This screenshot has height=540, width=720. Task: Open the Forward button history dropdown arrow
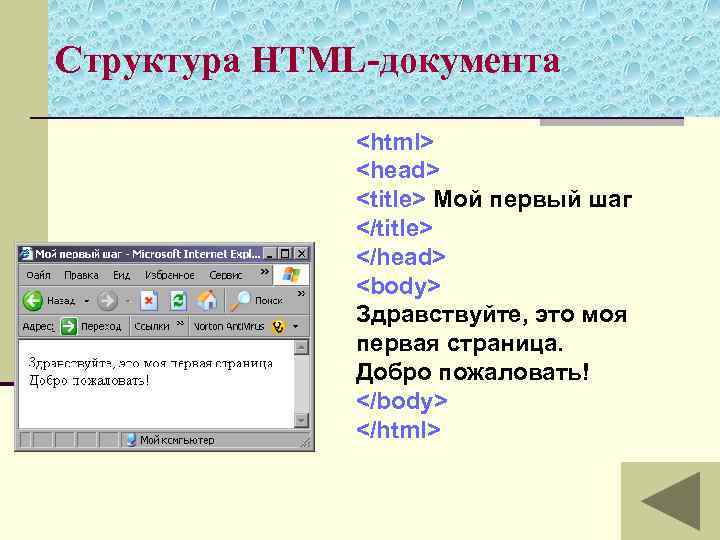coord(128,301)
